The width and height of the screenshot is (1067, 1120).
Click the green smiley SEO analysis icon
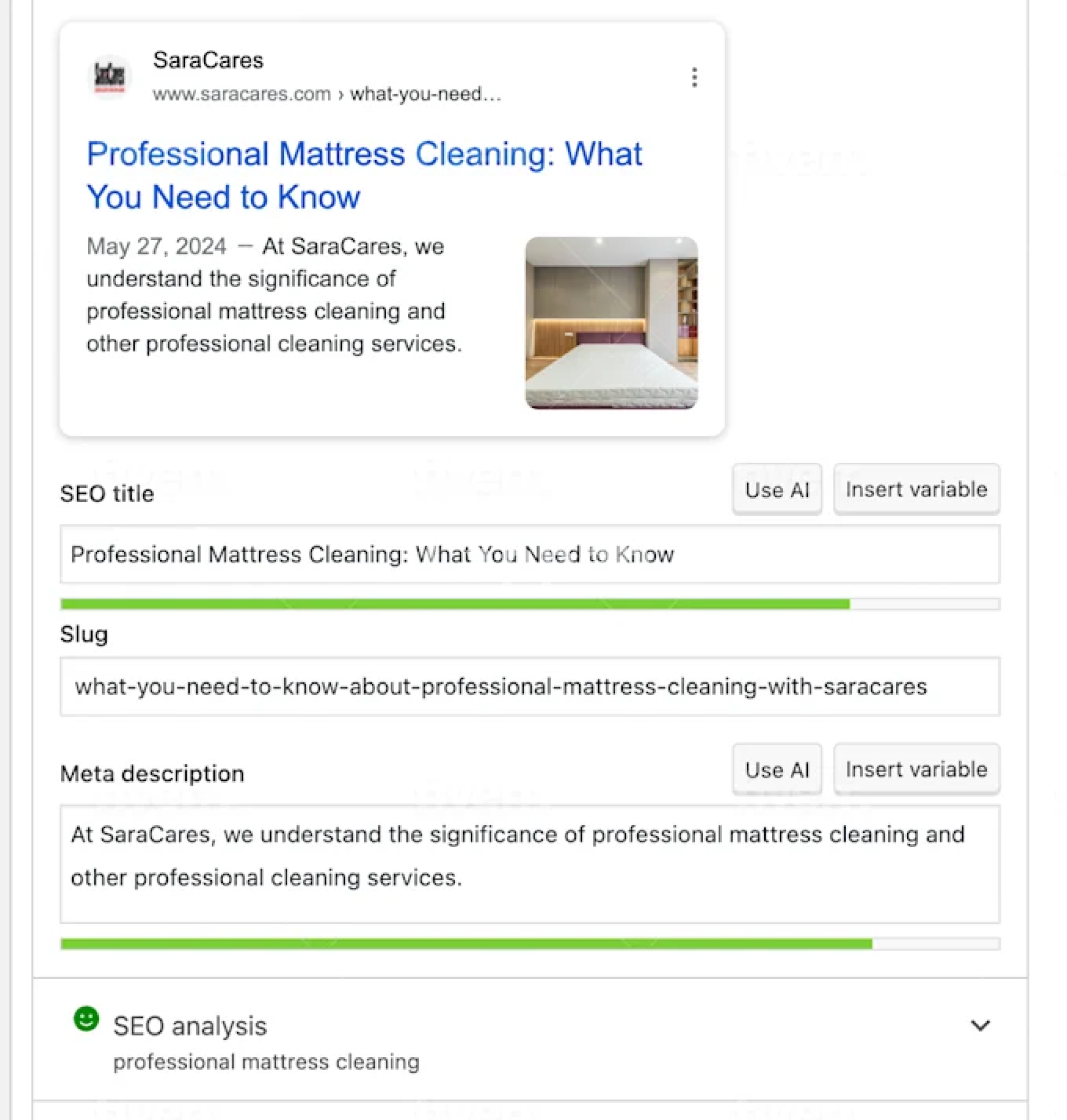pyautogui.click(x=87, y=1019)
